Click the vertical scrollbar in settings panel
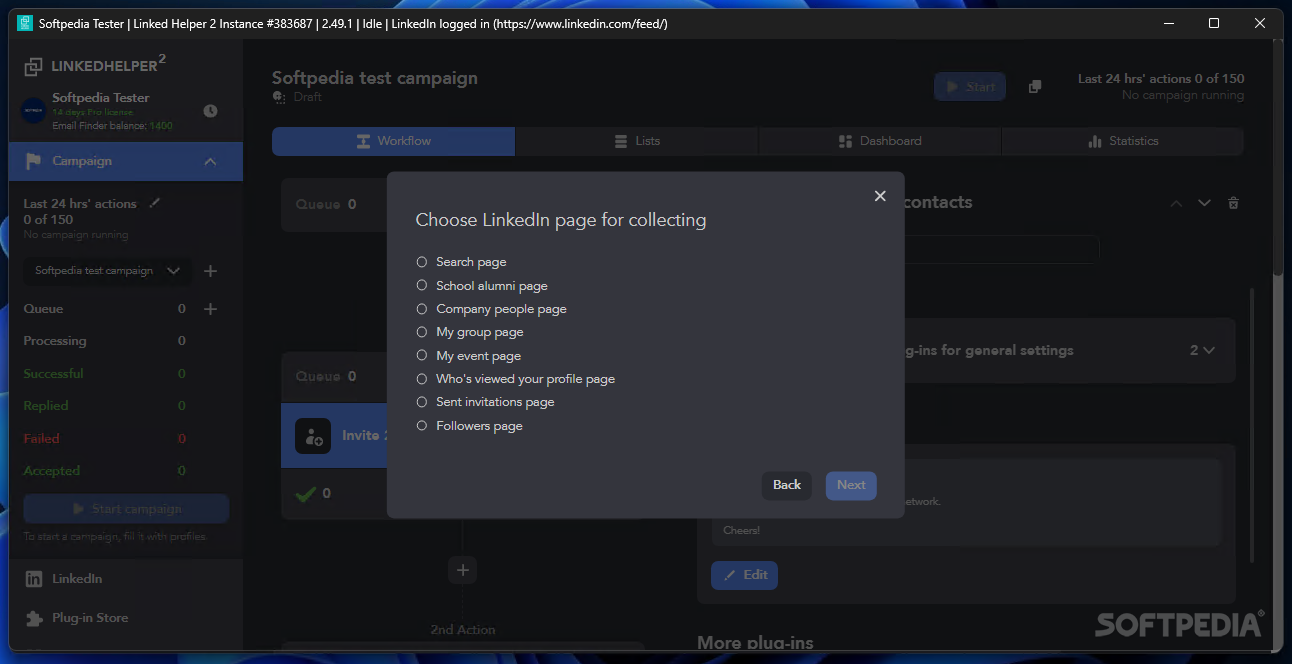Screen dimensions: 1292x664 (1252, 425)
